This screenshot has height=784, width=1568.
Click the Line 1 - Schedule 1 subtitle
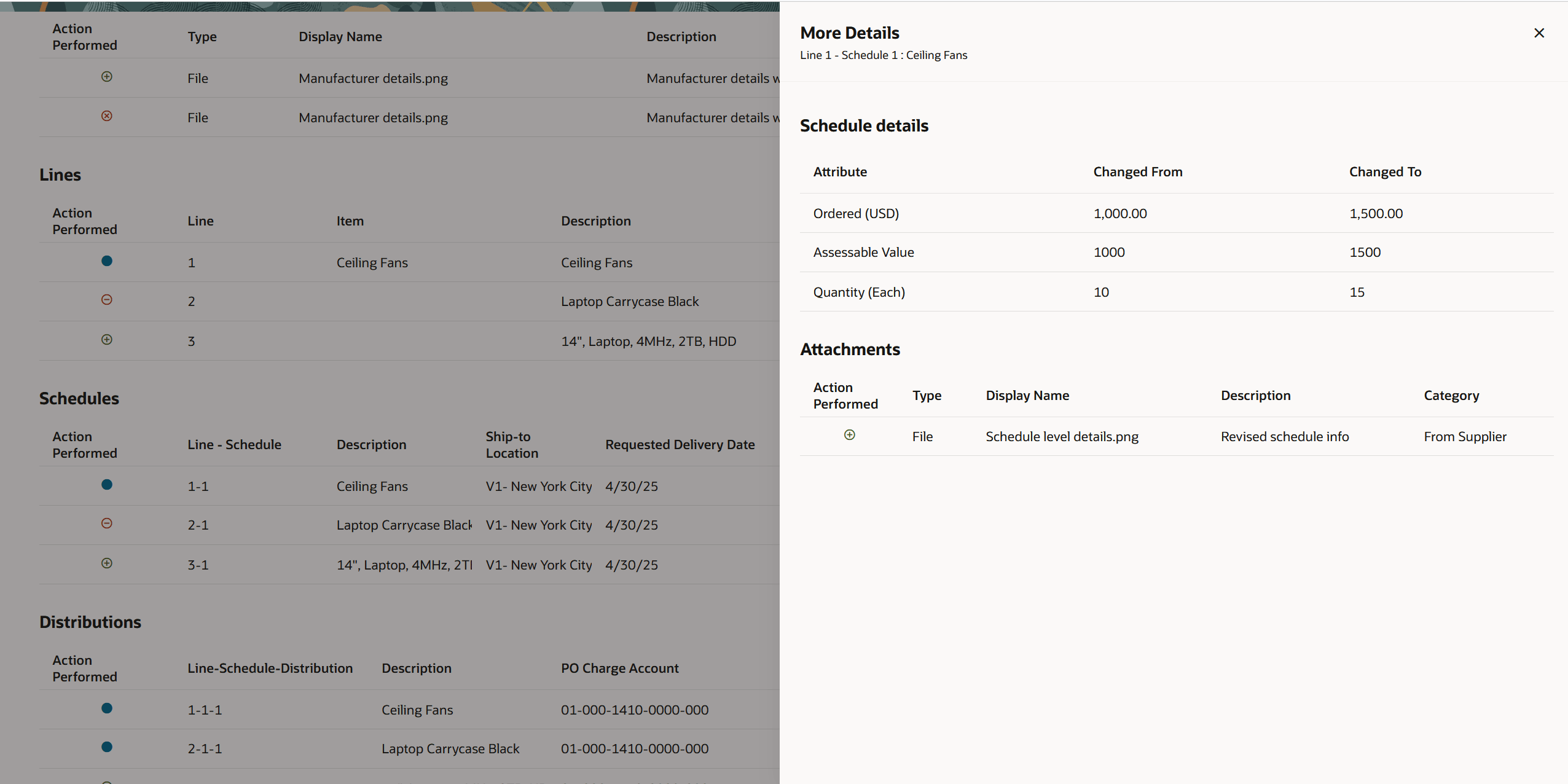point(884,55)
